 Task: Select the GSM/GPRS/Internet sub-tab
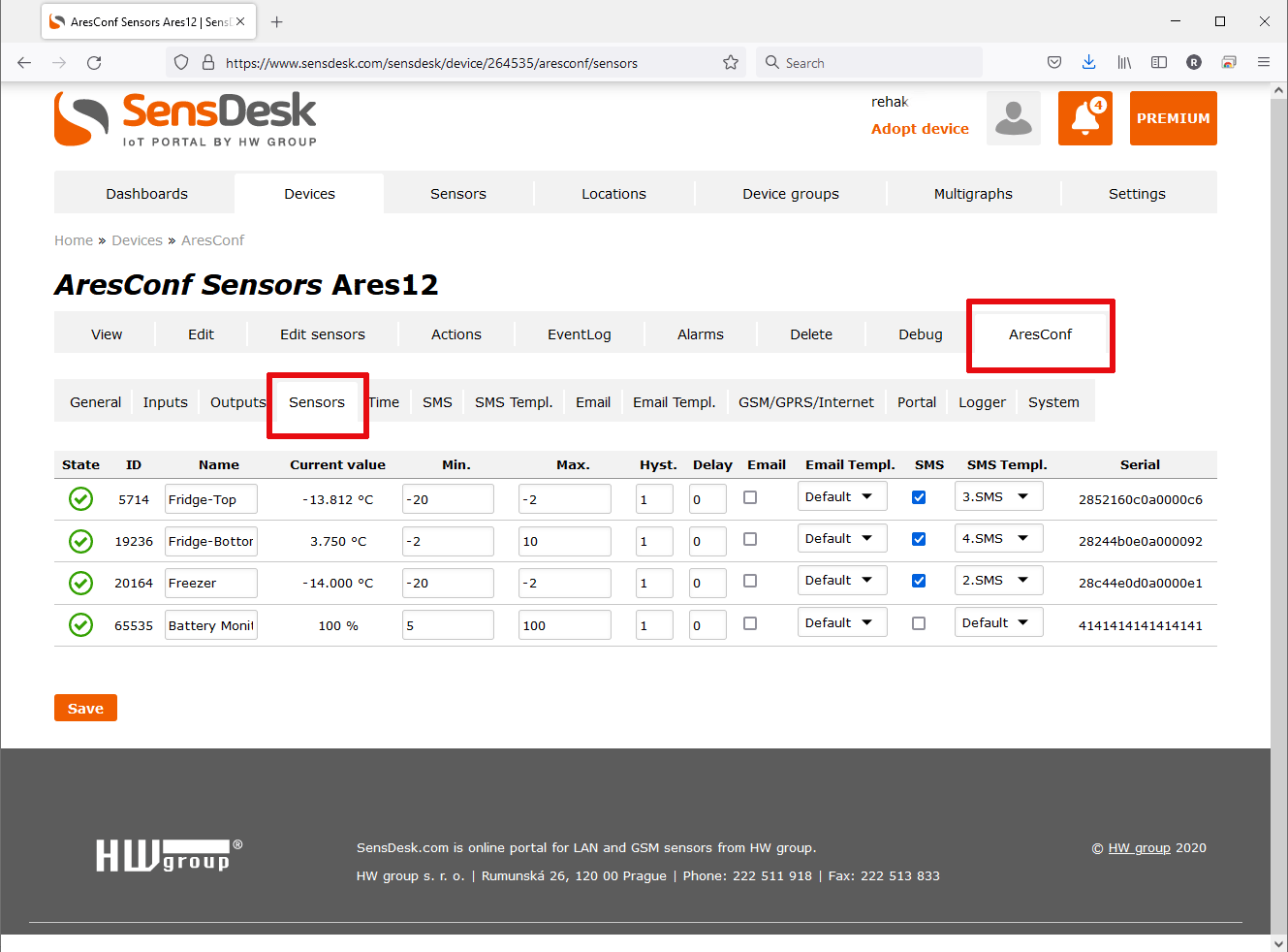806,402
